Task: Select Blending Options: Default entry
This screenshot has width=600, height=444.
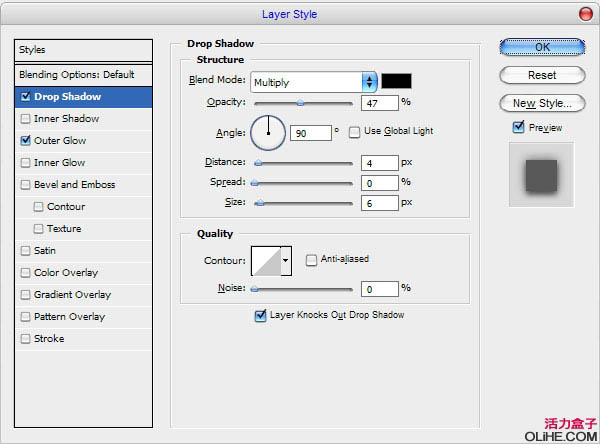Action: coord(83,75)
